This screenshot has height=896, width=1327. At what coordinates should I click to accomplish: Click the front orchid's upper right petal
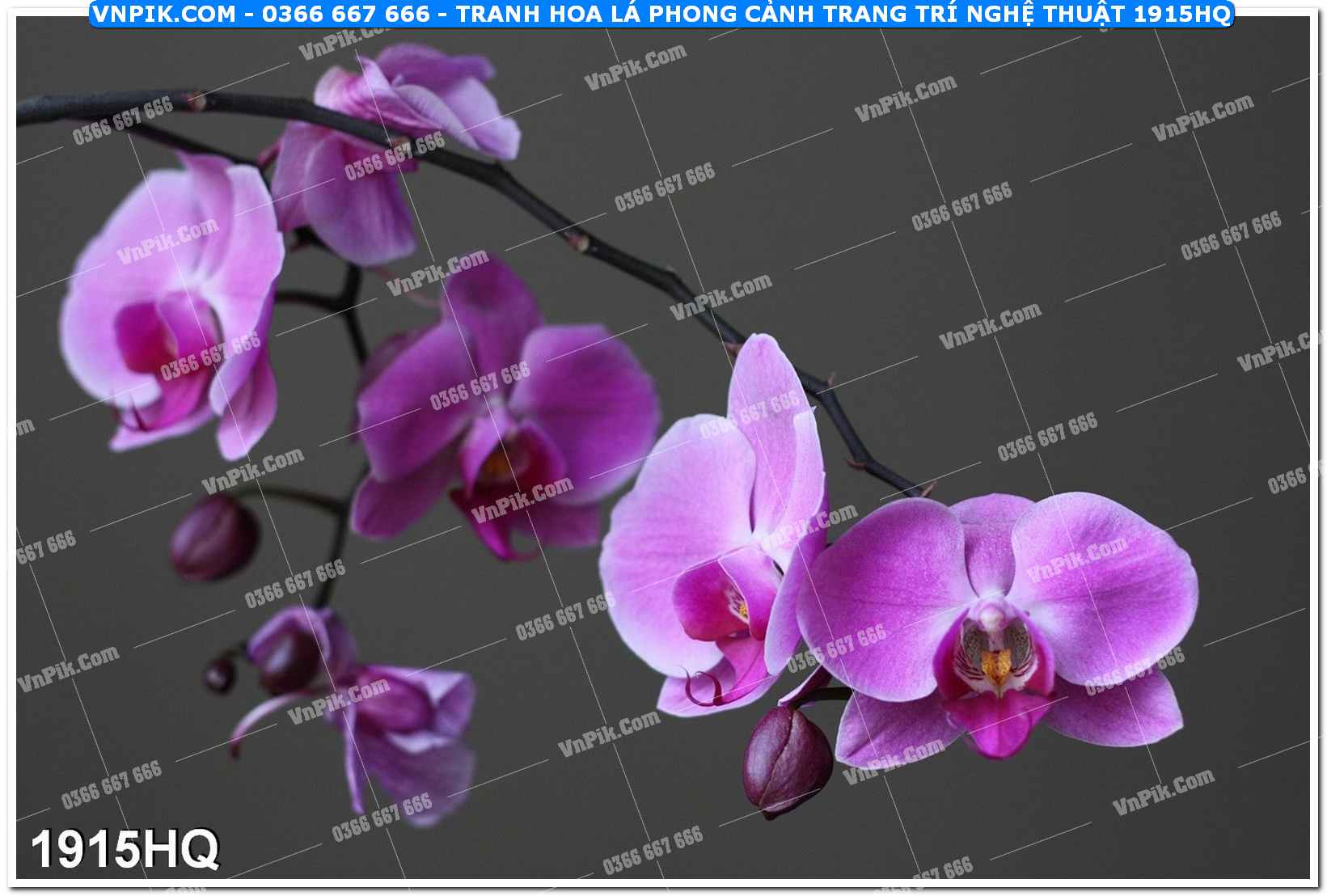coord(1108,566)
